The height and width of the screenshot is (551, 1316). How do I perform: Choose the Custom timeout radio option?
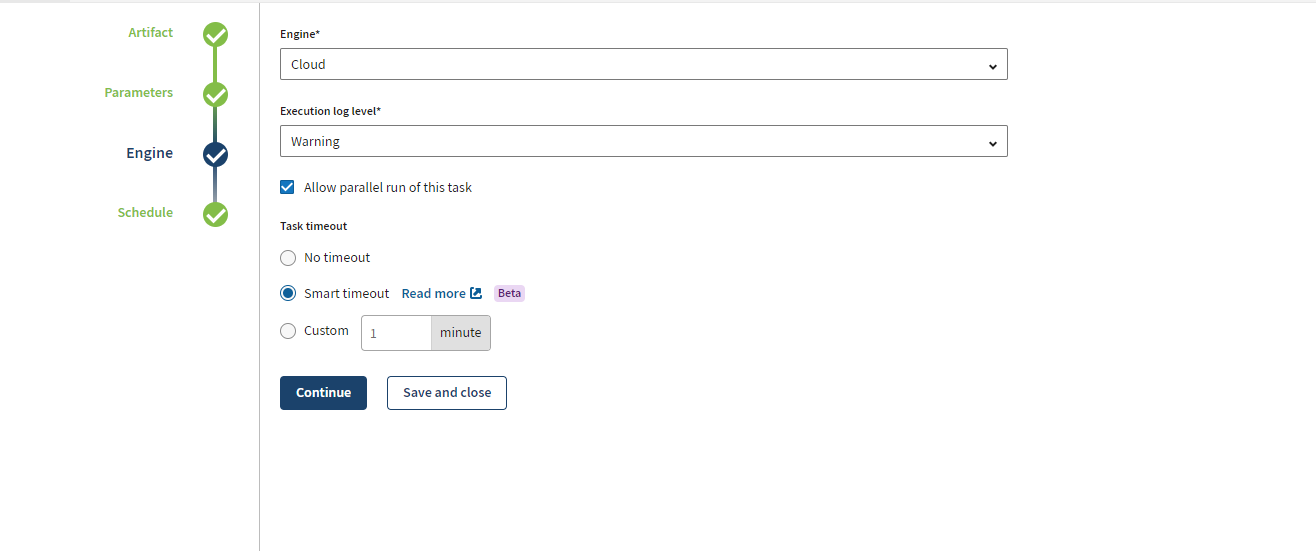point(288,331)
